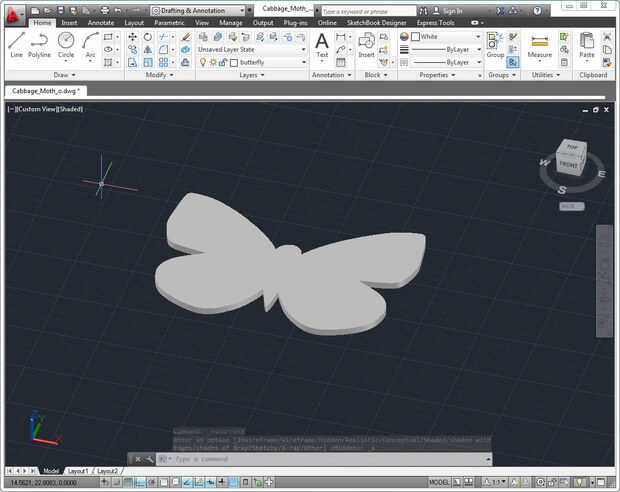
Task: Click the Cut icon in Clipboard panel
Action: [607, 37]
